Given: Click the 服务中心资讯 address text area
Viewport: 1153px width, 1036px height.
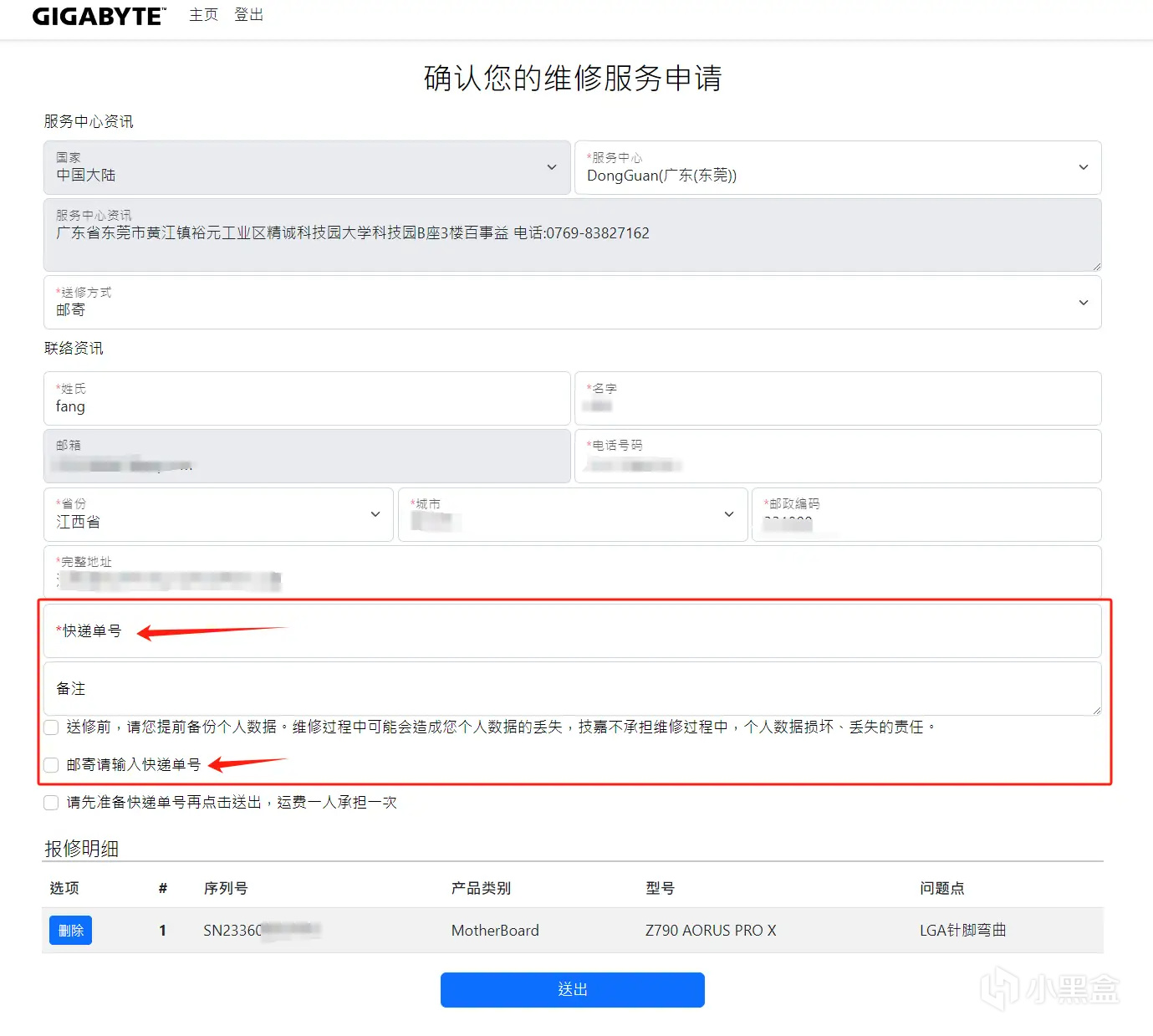Looking at the screenshot, I should [572, 235].
